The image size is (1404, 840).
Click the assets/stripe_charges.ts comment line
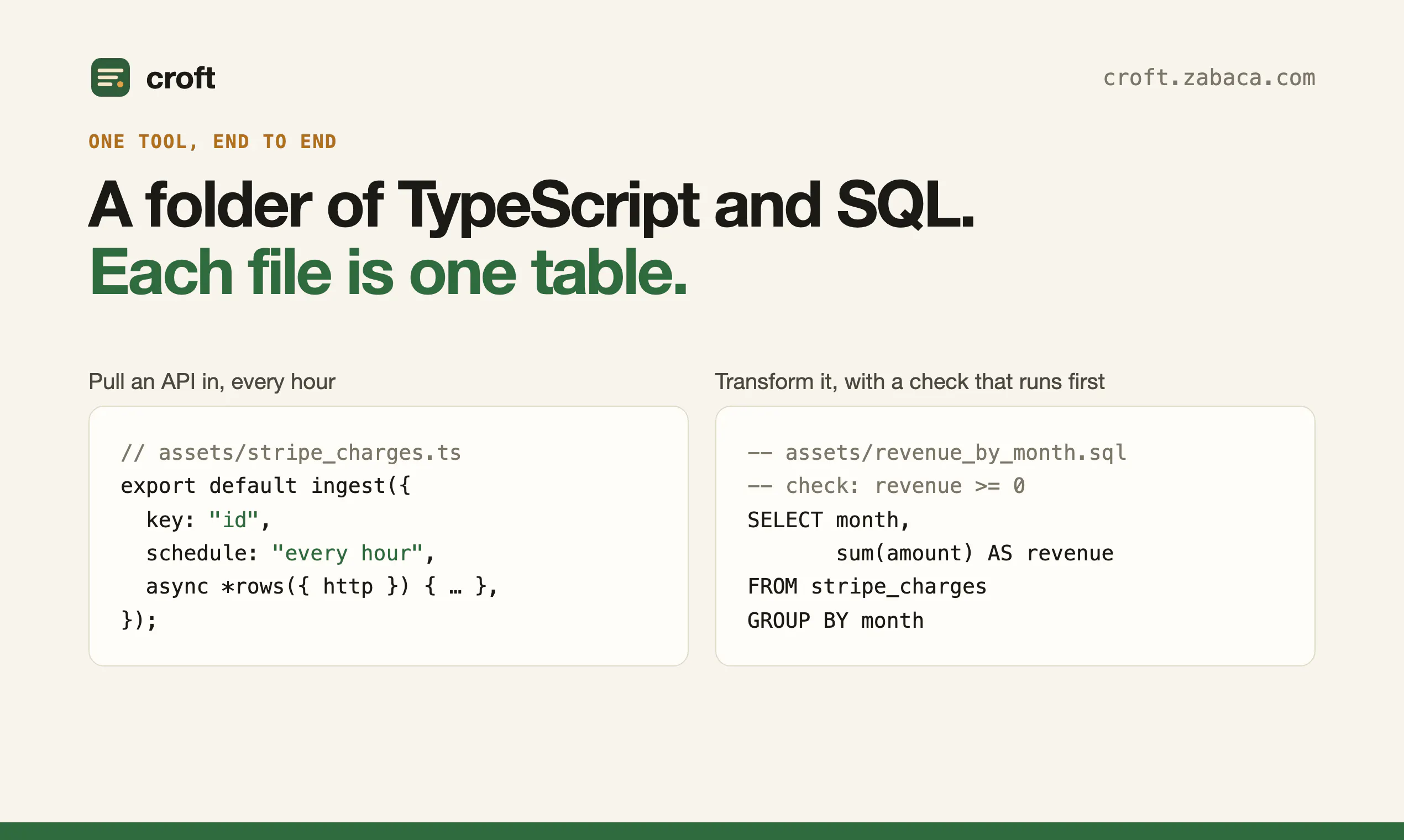291,453
